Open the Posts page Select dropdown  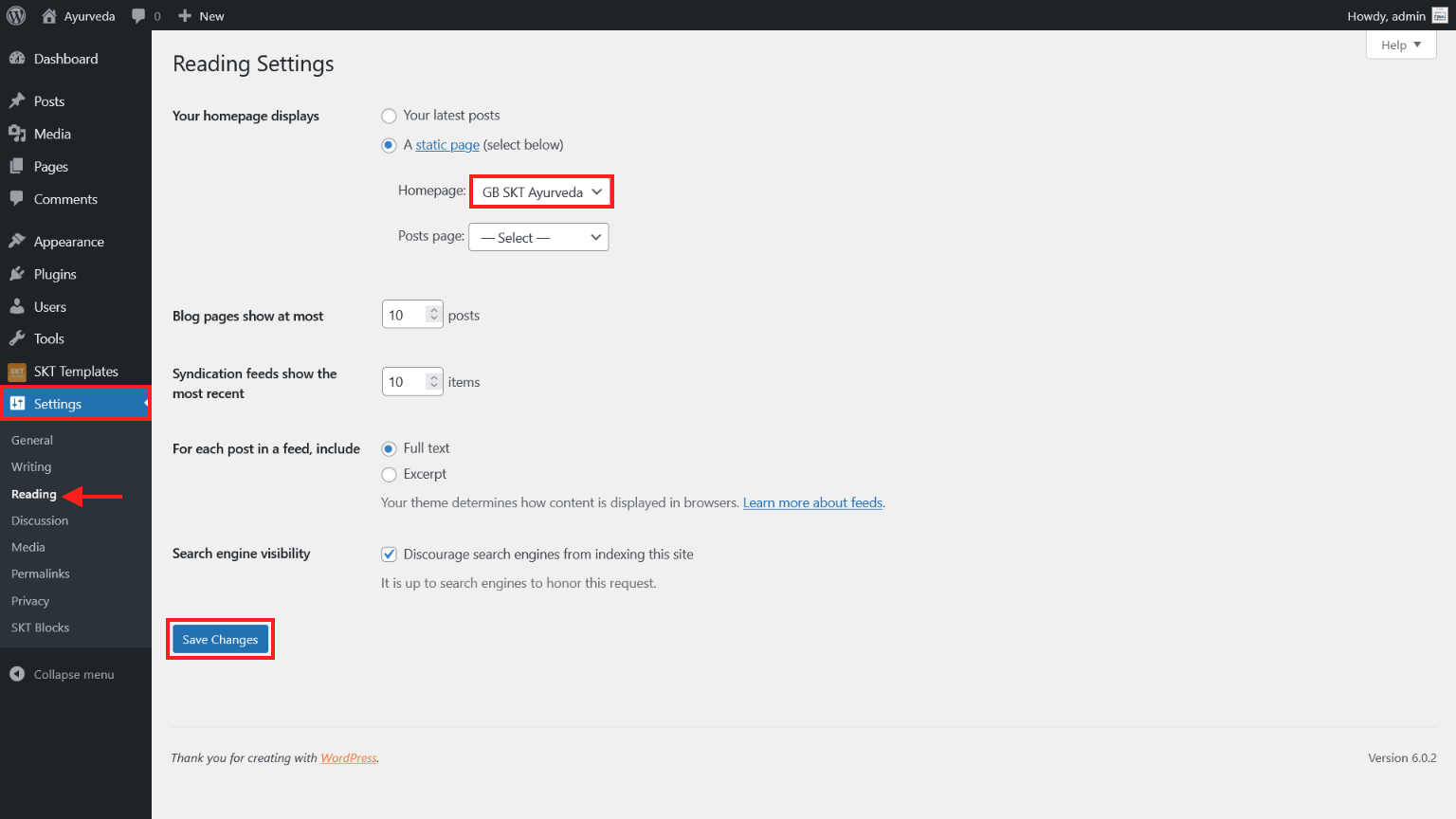pyautogui.click(x=538, y=237)
